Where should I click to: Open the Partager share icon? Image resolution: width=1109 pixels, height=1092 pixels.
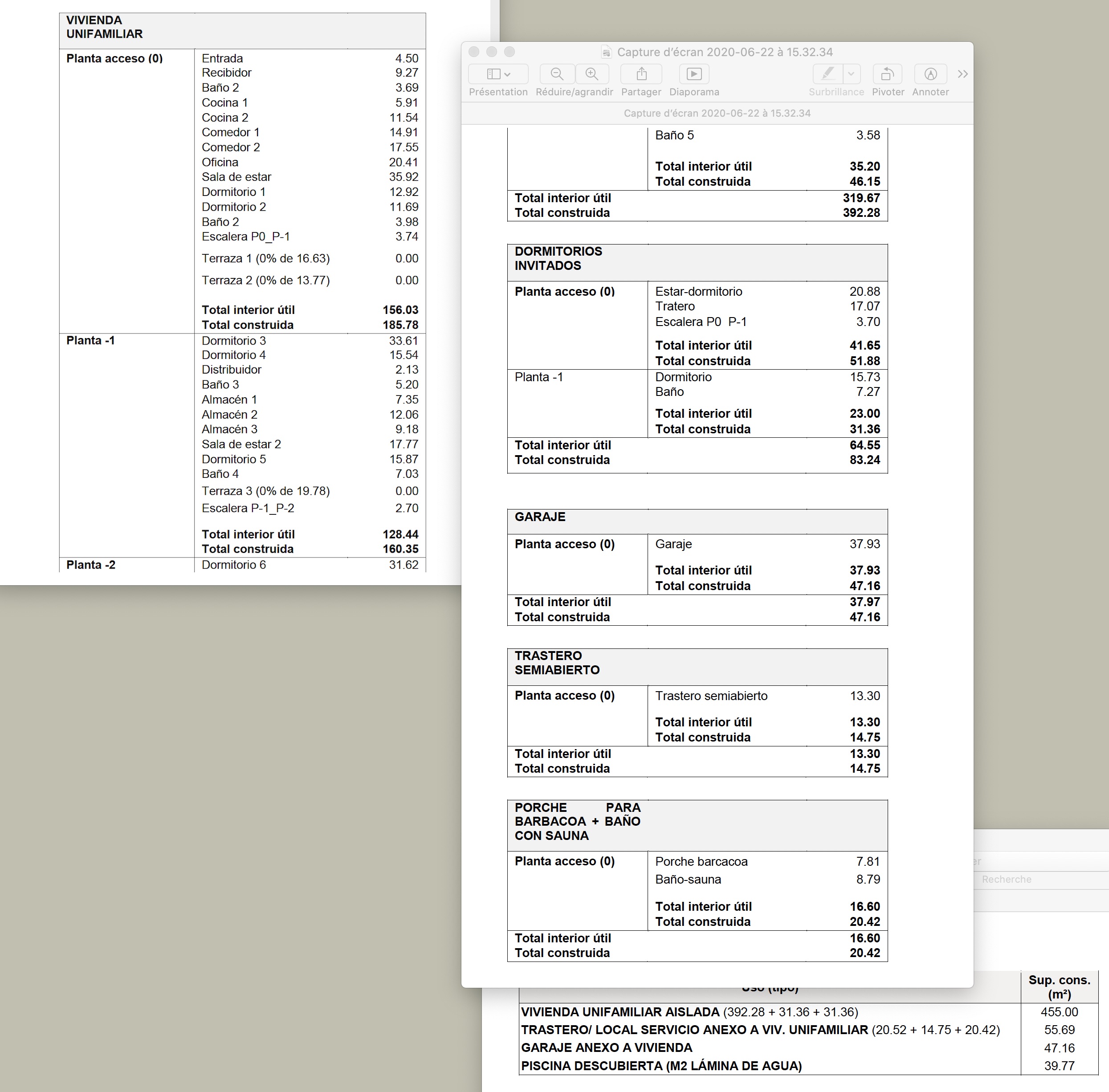point(641,74)
